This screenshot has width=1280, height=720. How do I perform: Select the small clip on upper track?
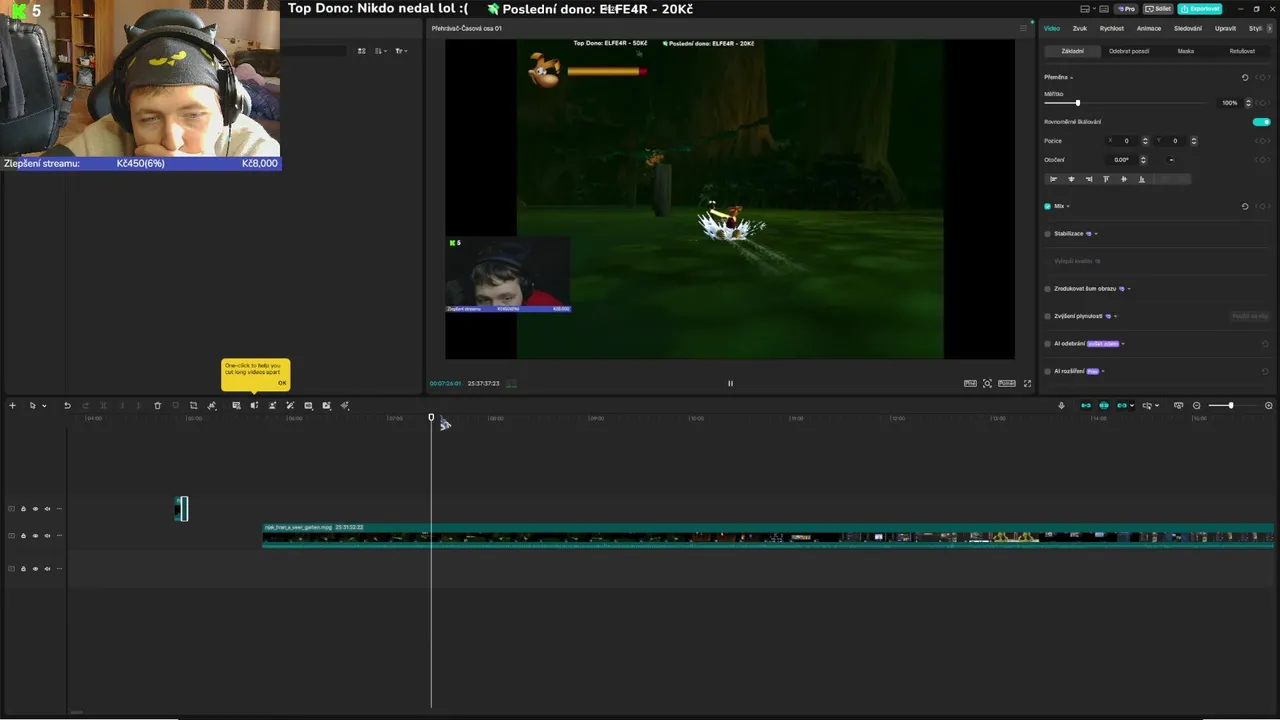(x=182, y=509)
